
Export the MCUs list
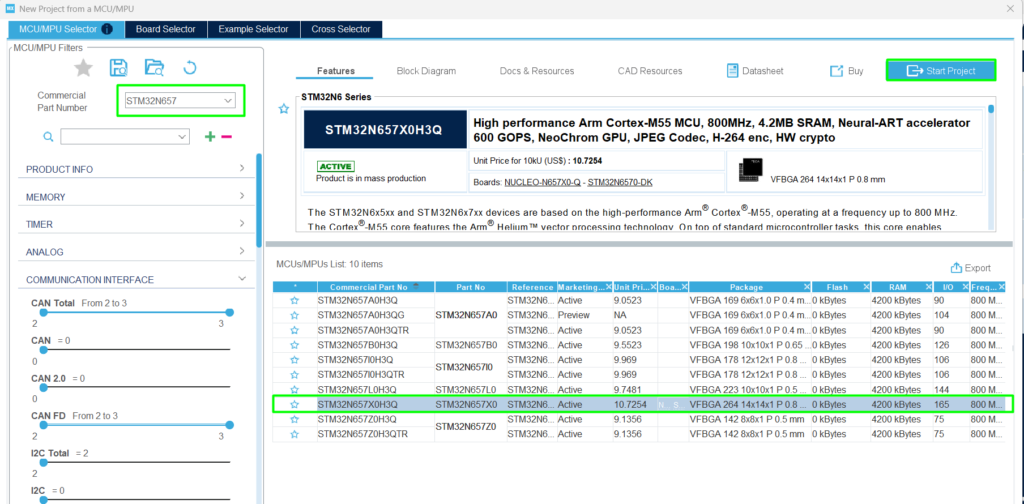(x=970, y=268)
